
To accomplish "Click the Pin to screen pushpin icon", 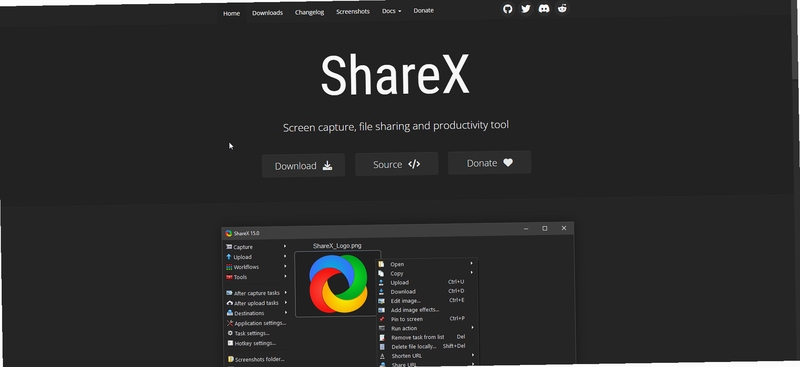I will click(382, 320).
